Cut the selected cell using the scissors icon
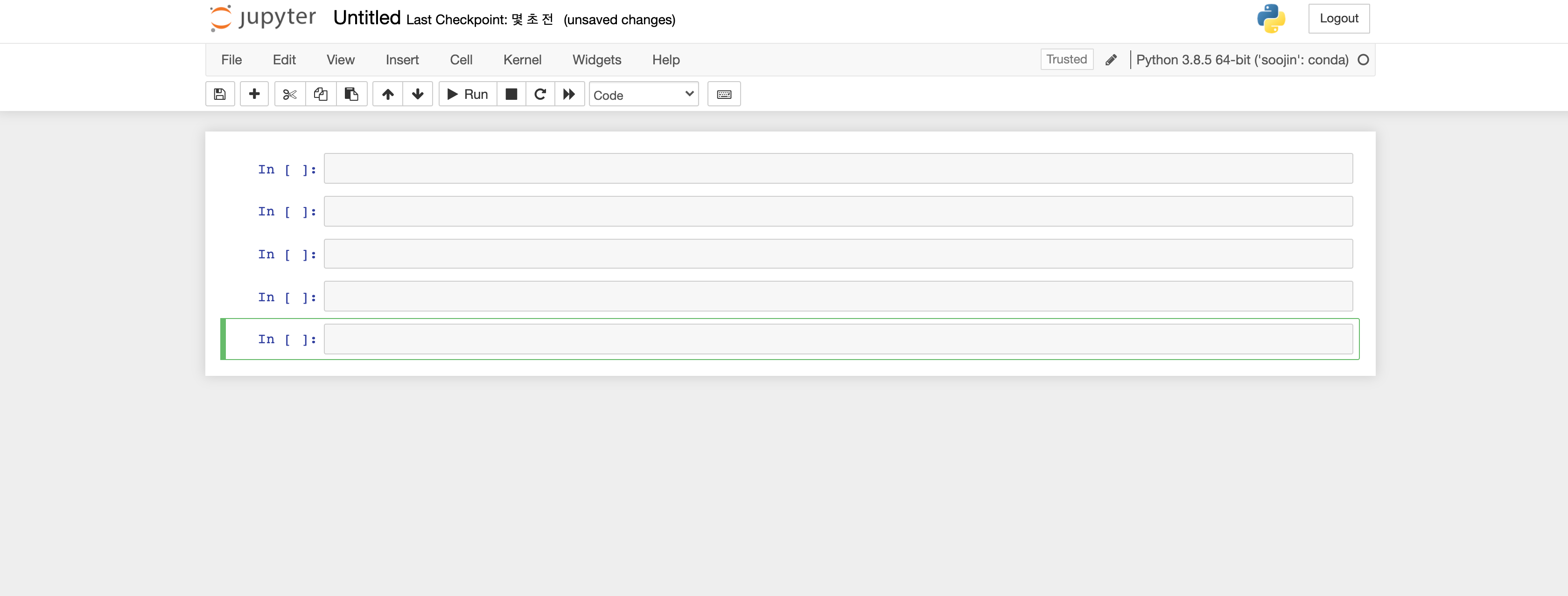 pyautogui.click(x=289, y=94)
